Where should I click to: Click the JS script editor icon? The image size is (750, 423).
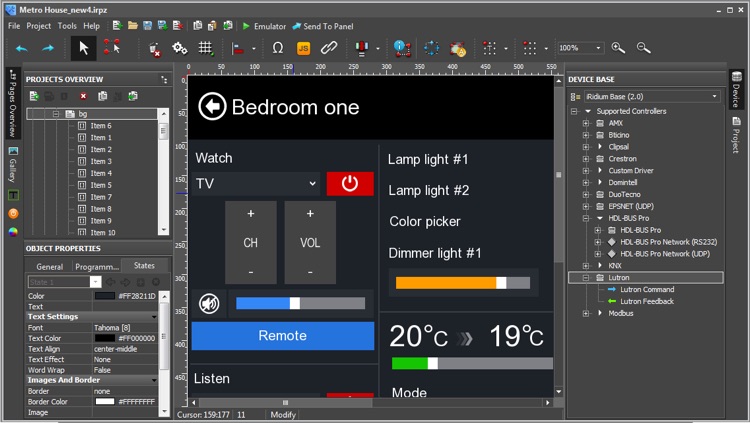click(303, 48)
